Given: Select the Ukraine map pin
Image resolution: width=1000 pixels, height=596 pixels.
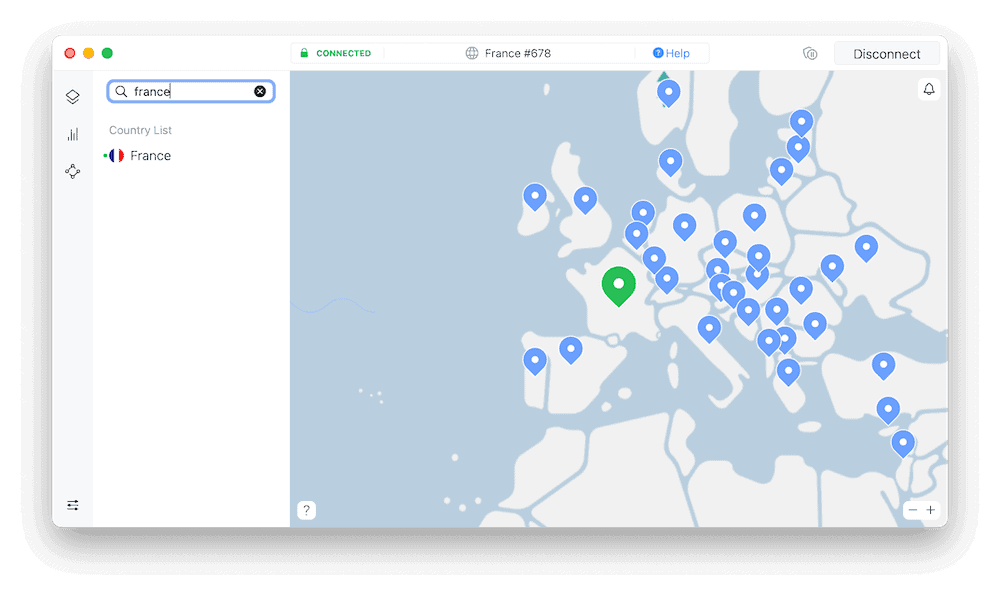Looking at the screenshot, I should click(866, 249).
